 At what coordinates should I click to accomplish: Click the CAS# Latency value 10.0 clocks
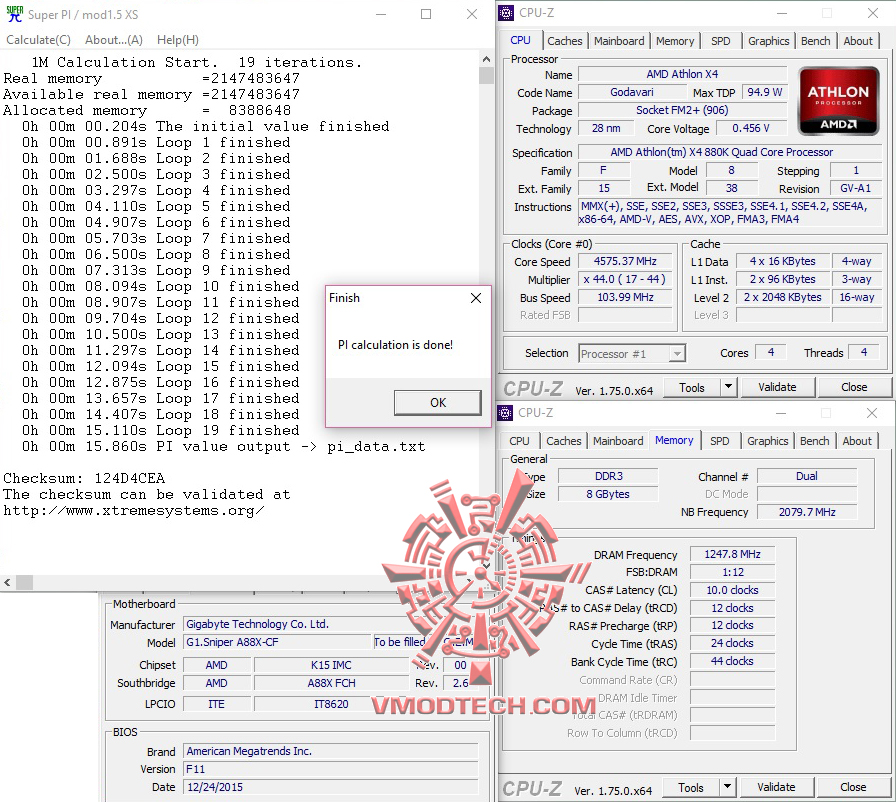732,590
